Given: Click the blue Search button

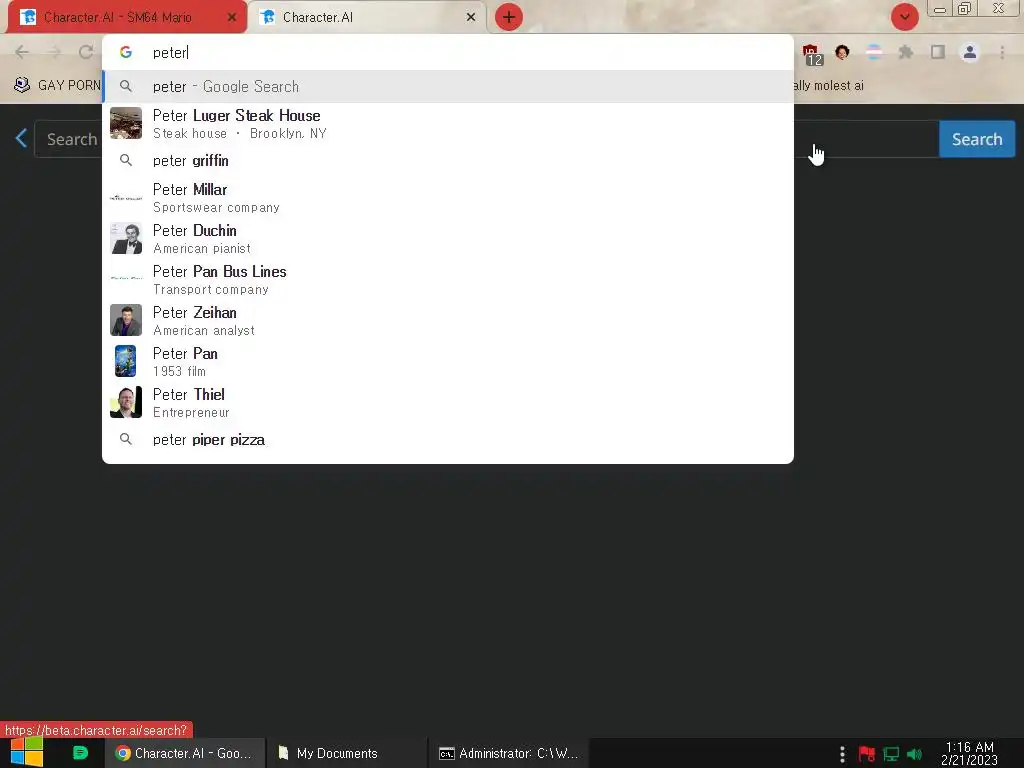Looking at the screenshot, I should click(x=977, y=139).
